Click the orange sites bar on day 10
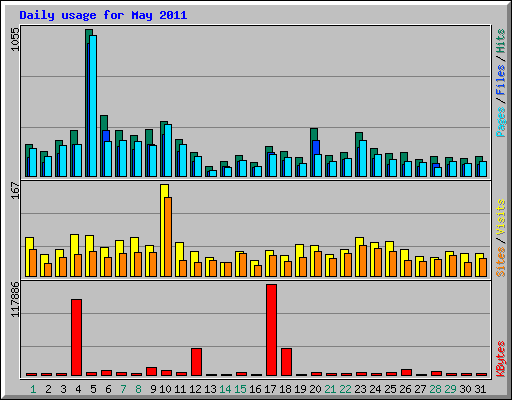The height and width of the screenshot is (400, 512). pos(168,237)
